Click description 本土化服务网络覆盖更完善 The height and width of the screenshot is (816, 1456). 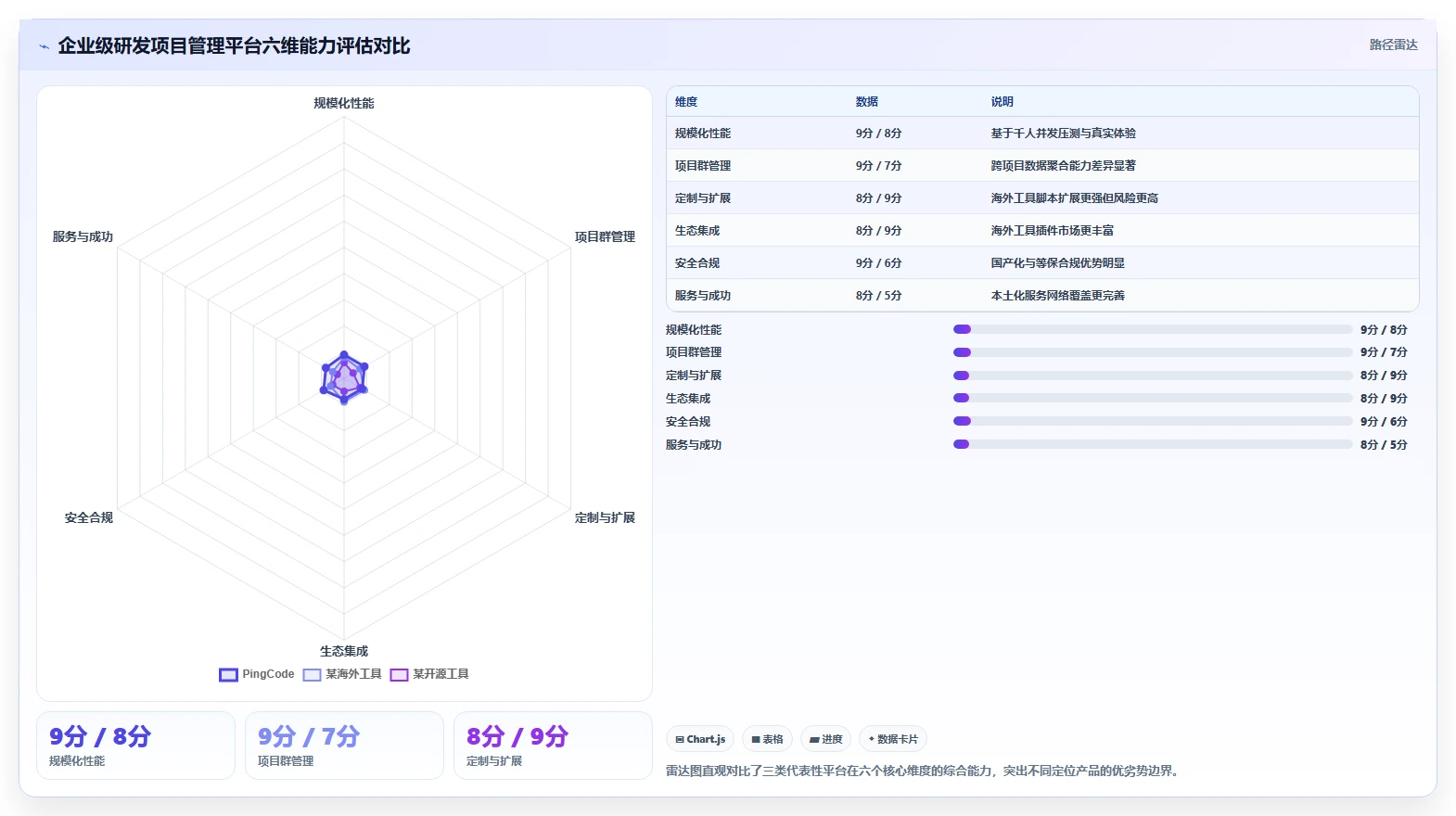[x=1058, y=296]
